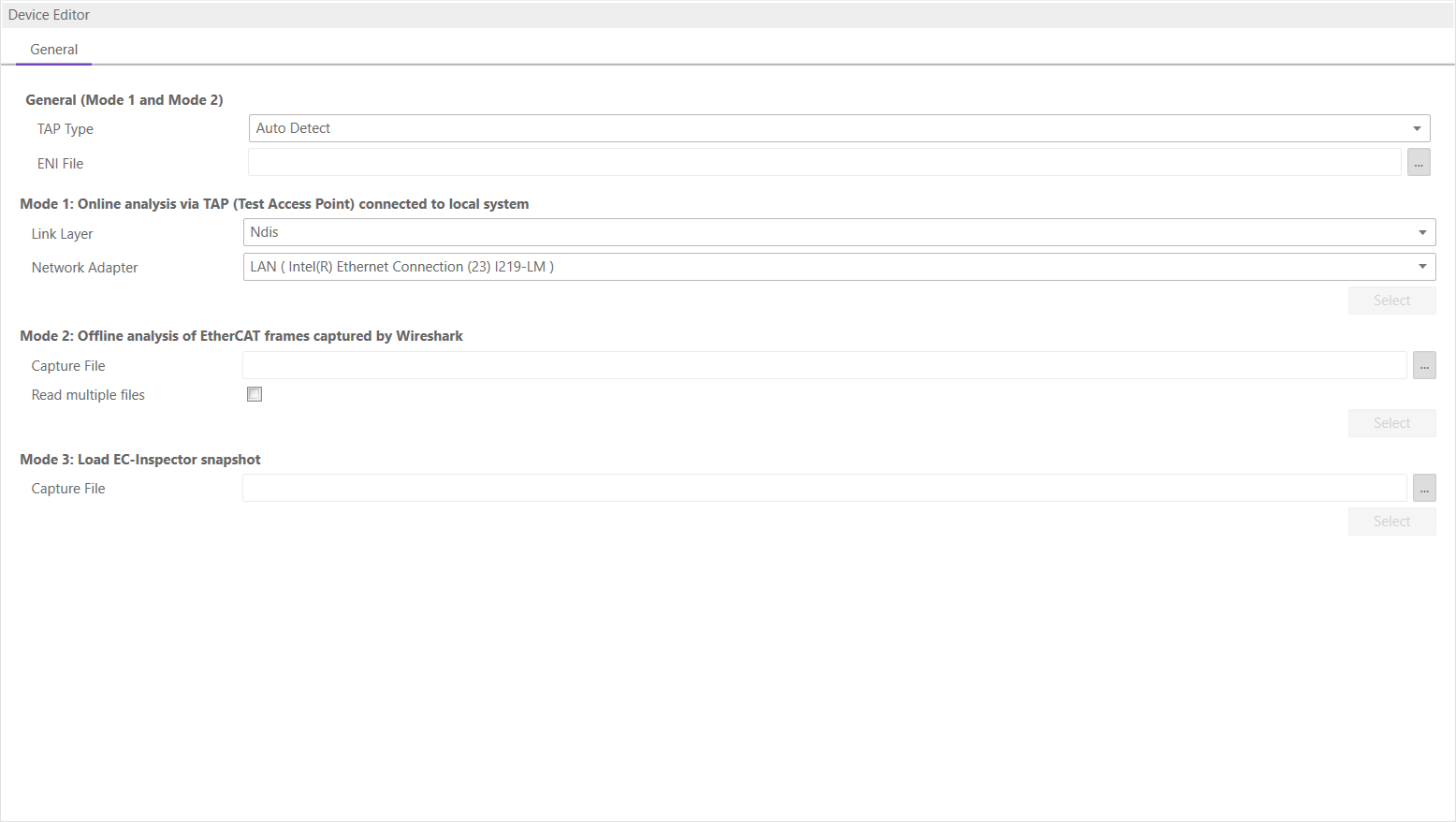Focus the Mode 2 Capture File field

[x=823, y=365]
